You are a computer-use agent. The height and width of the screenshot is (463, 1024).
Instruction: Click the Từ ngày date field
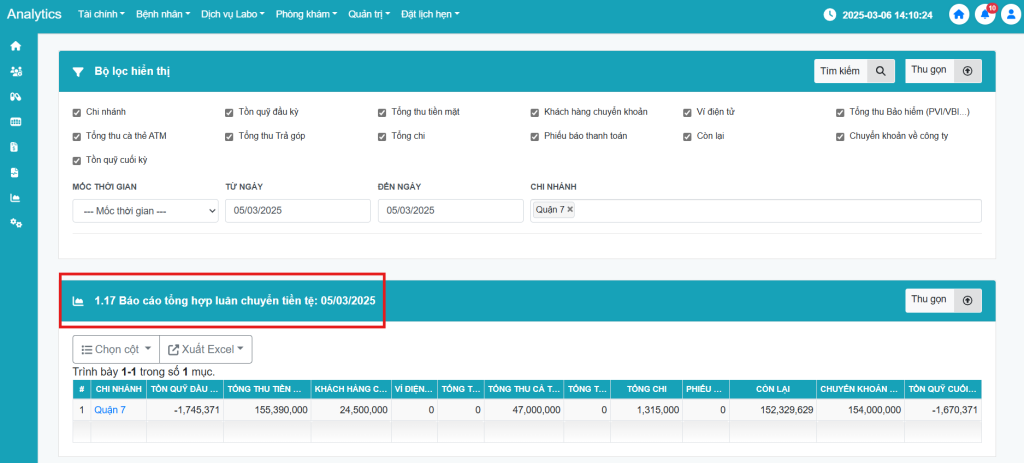coord(297,211)
